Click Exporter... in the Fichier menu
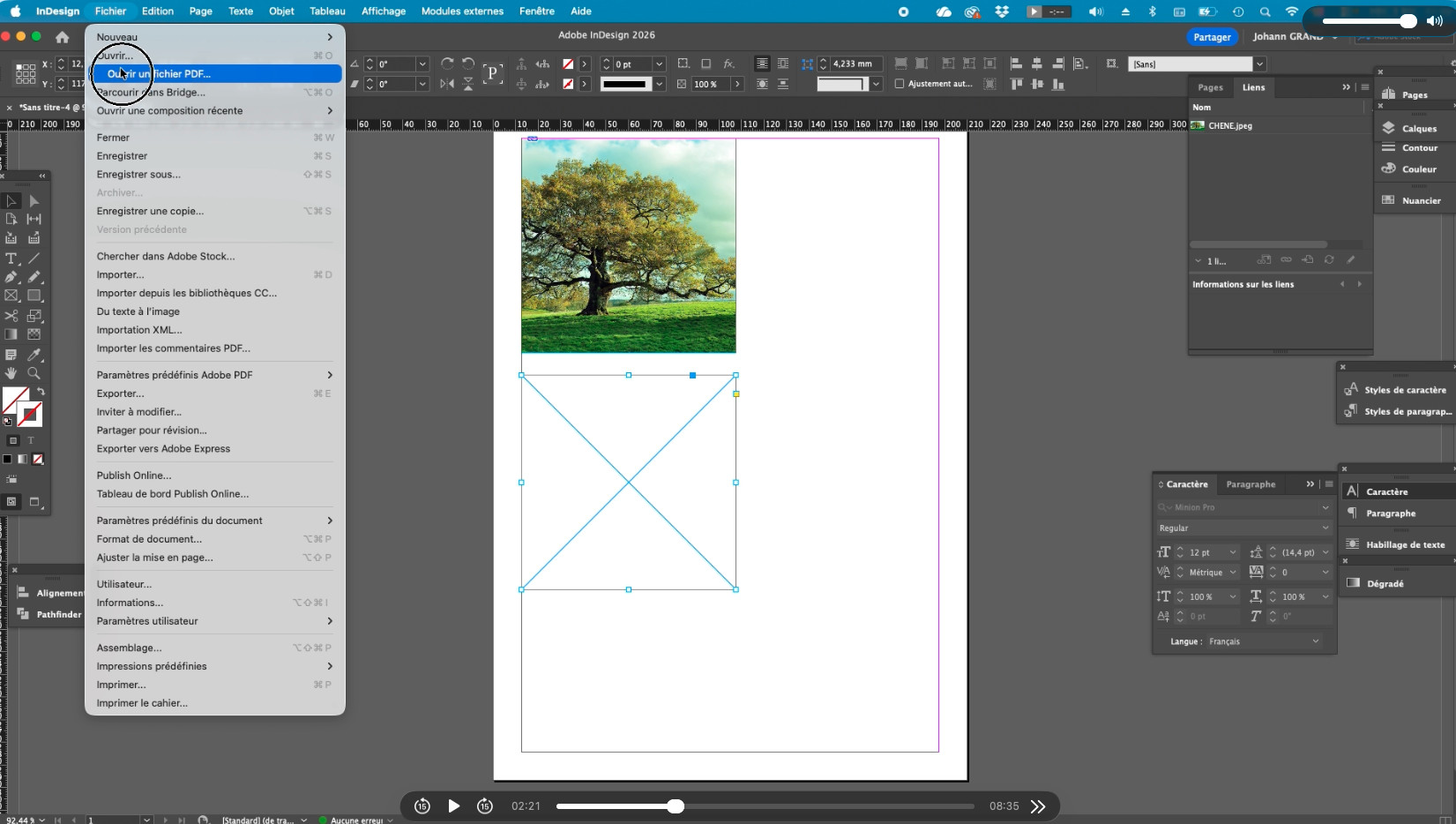This screenshot has height=824, width=1456. (120, 393)
